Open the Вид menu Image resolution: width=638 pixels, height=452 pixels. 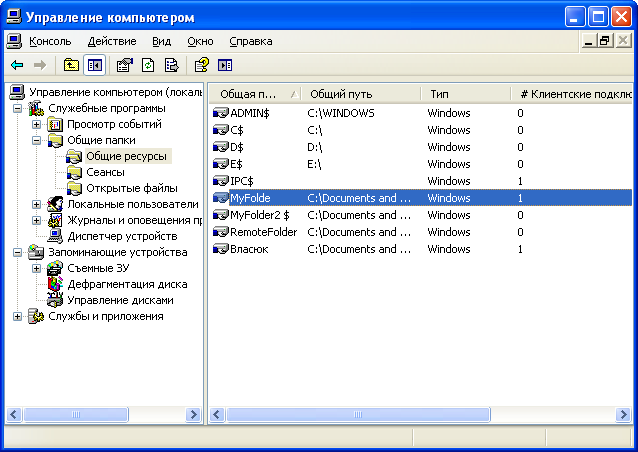(162, 41)
